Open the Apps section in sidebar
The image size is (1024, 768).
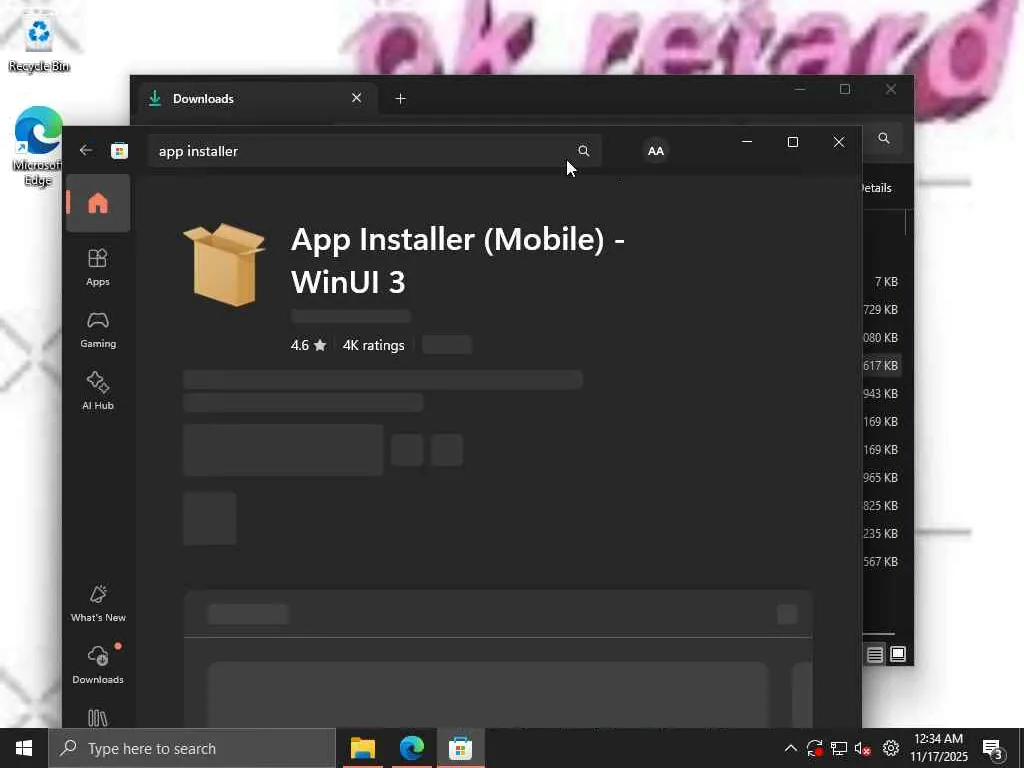coord(98,267)
